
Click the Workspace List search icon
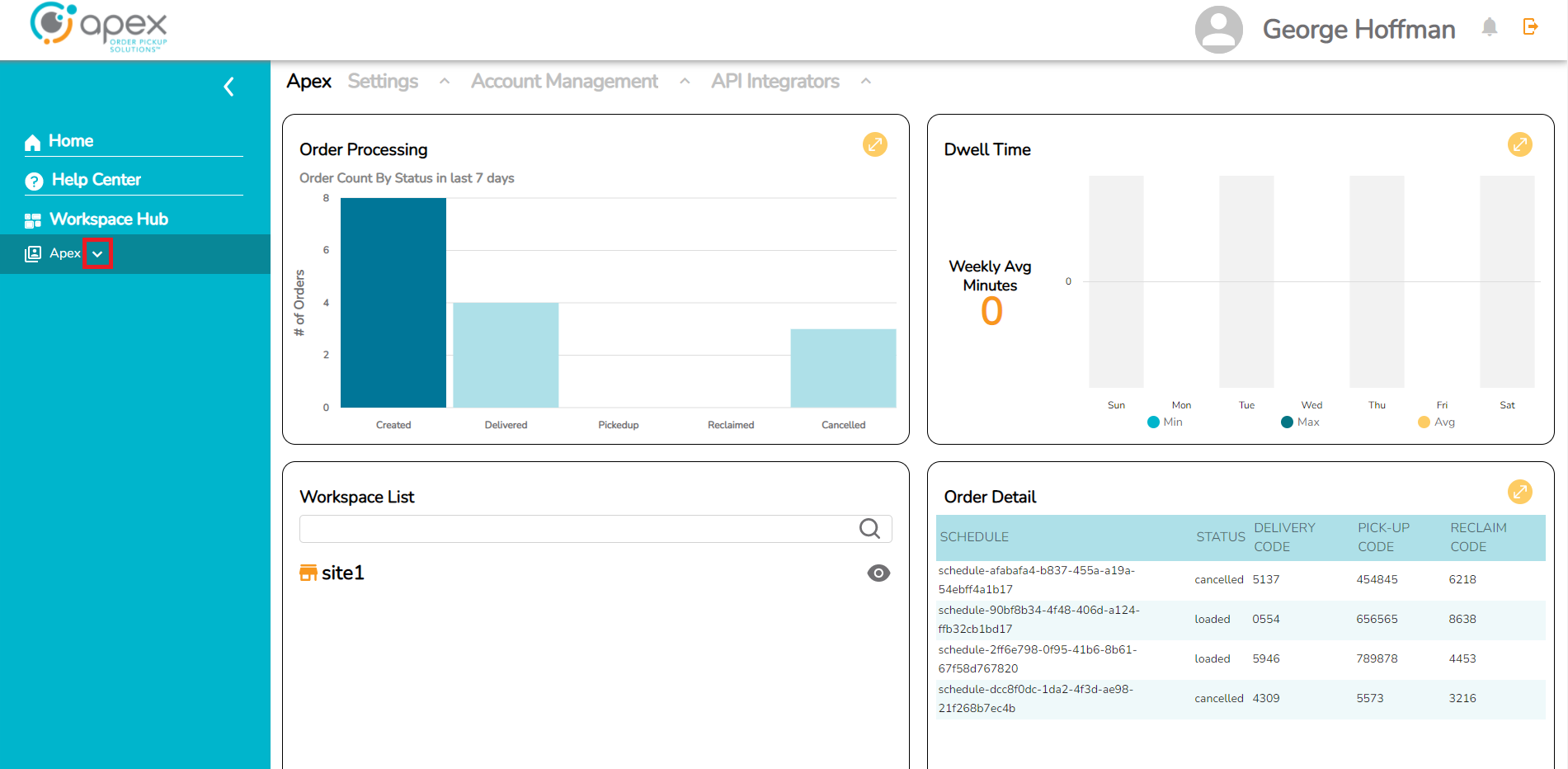(x=869, y=529)
